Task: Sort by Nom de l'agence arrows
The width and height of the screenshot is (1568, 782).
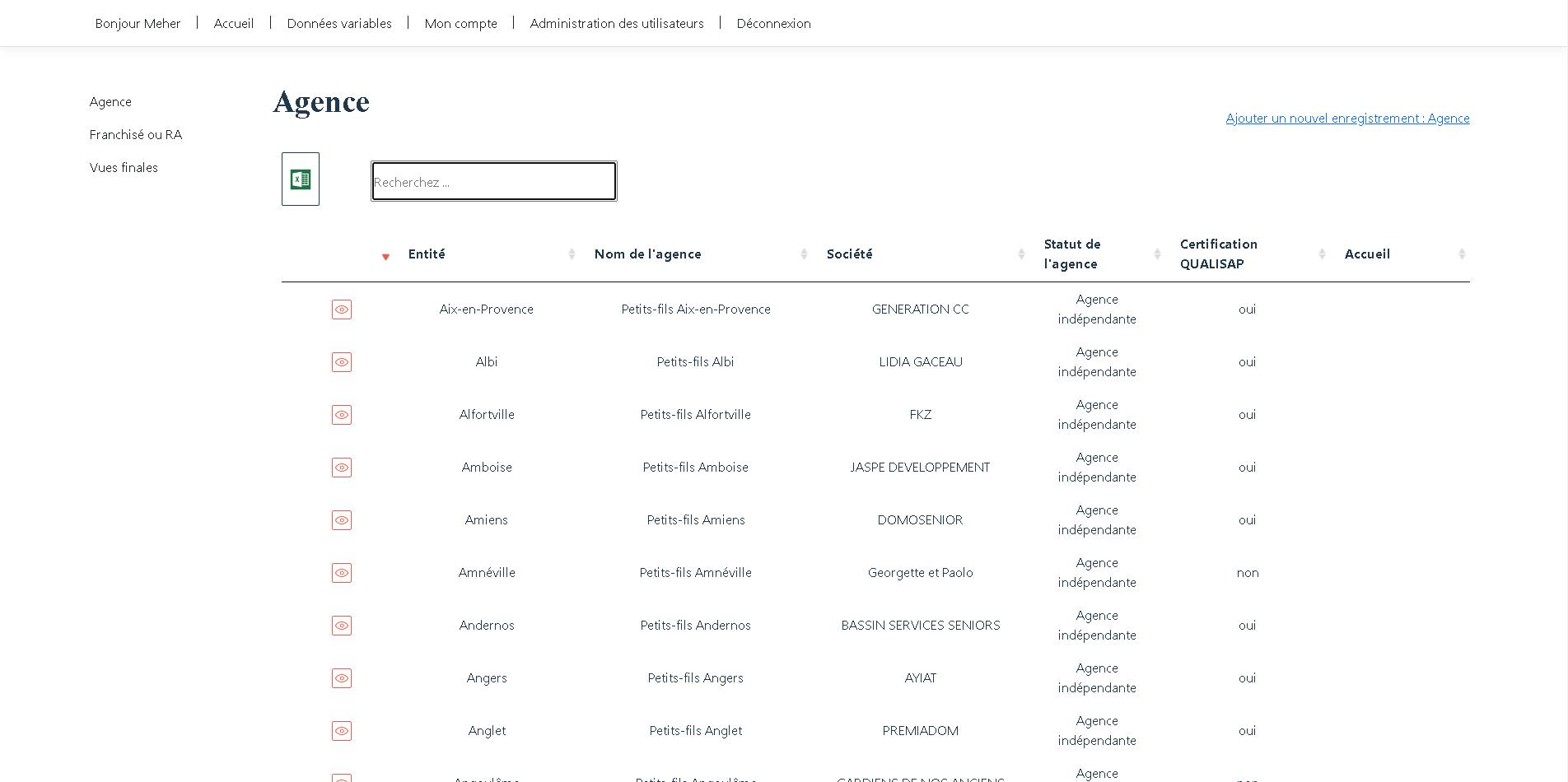Action: pyautogui.click(x=804, y=254)
